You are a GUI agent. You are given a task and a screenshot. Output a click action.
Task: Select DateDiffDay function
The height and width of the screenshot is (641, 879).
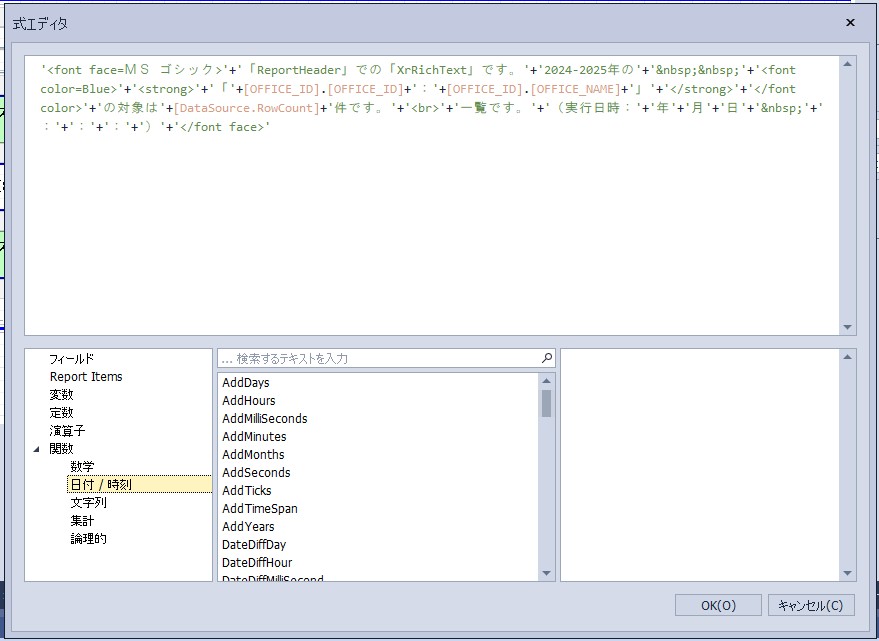[254, 545]
